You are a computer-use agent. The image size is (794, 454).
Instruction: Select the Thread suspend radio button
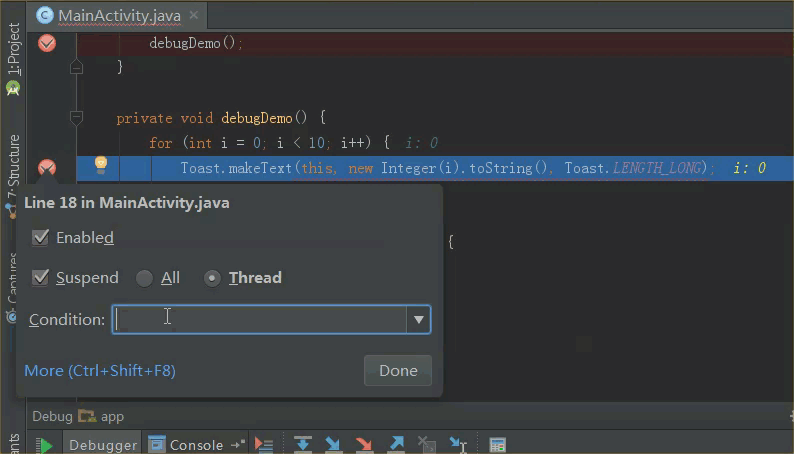pos(212,278)
